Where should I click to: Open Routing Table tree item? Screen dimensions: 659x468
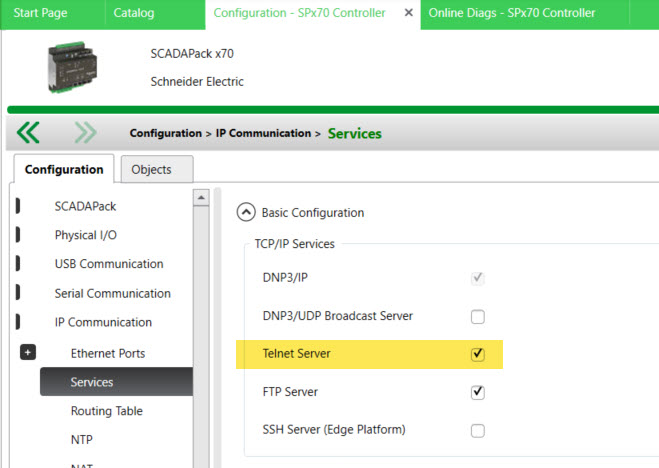coord(107,411)
